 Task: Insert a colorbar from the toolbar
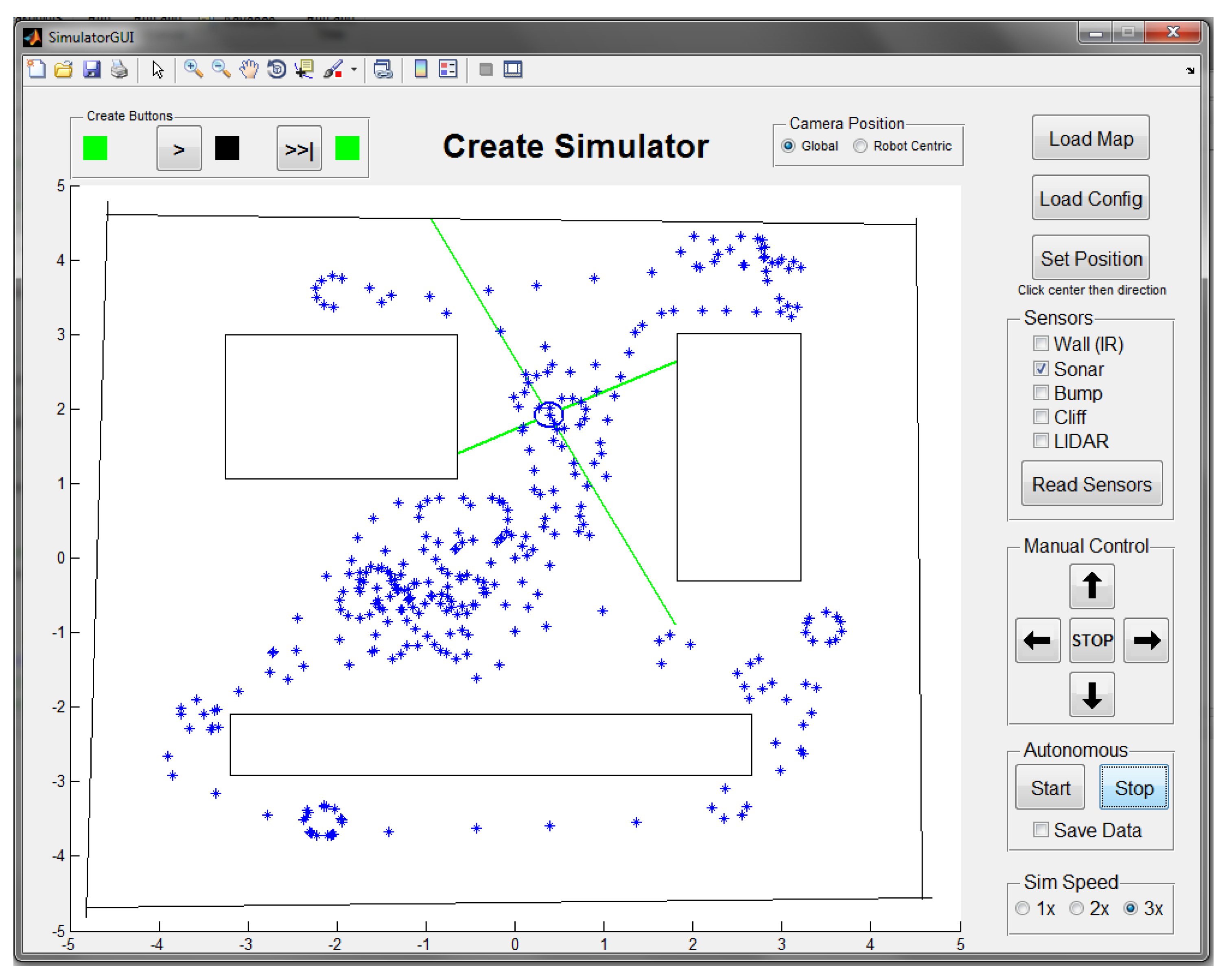[421, 70]
